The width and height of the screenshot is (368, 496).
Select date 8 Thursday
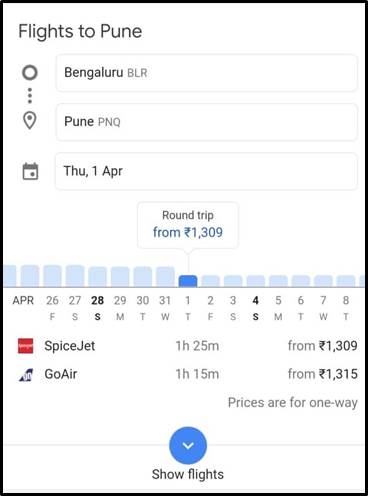tap(346, 307)
